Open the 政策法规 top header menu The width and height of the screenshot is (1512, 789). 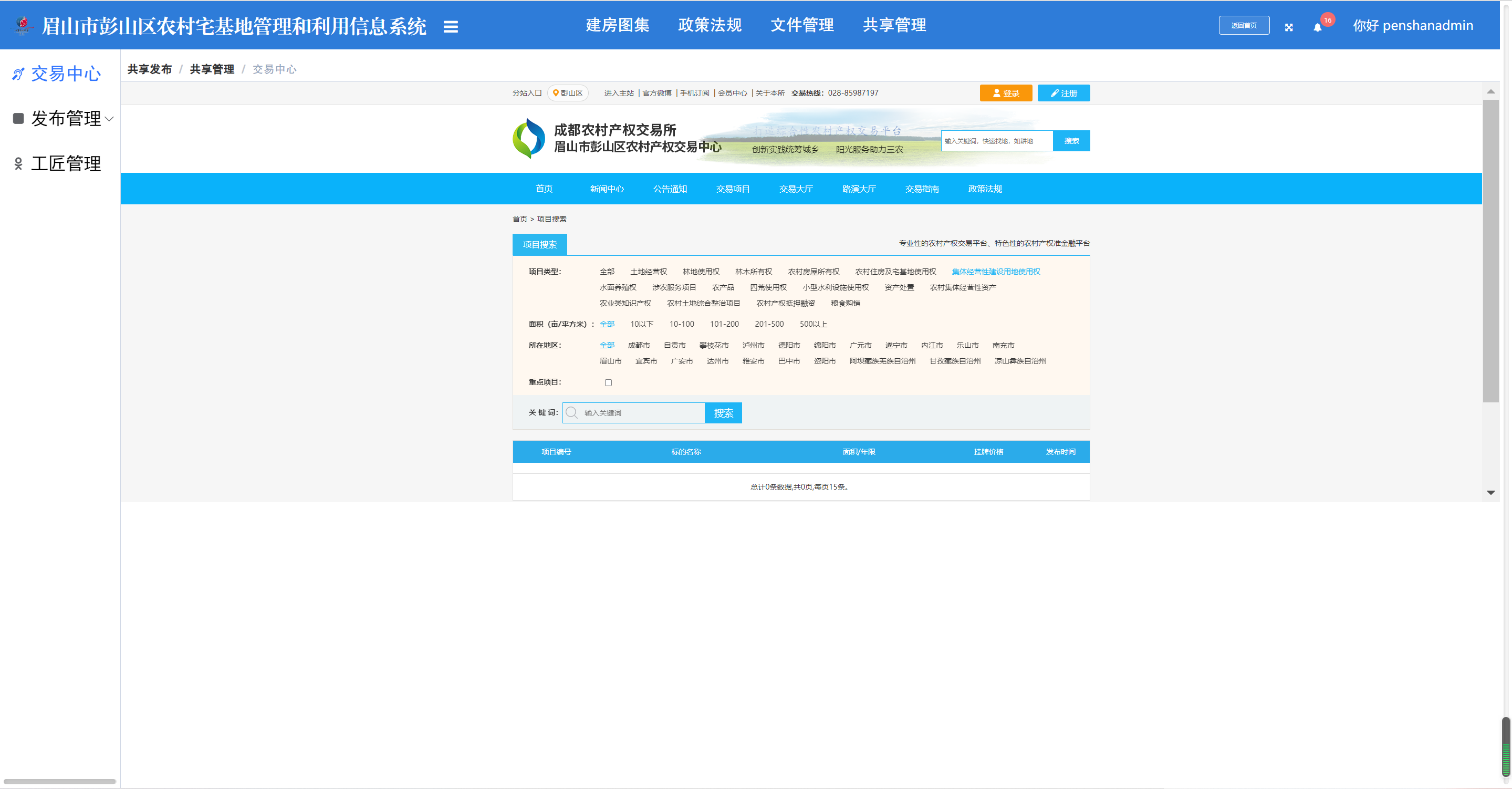[x=710, y=25]
